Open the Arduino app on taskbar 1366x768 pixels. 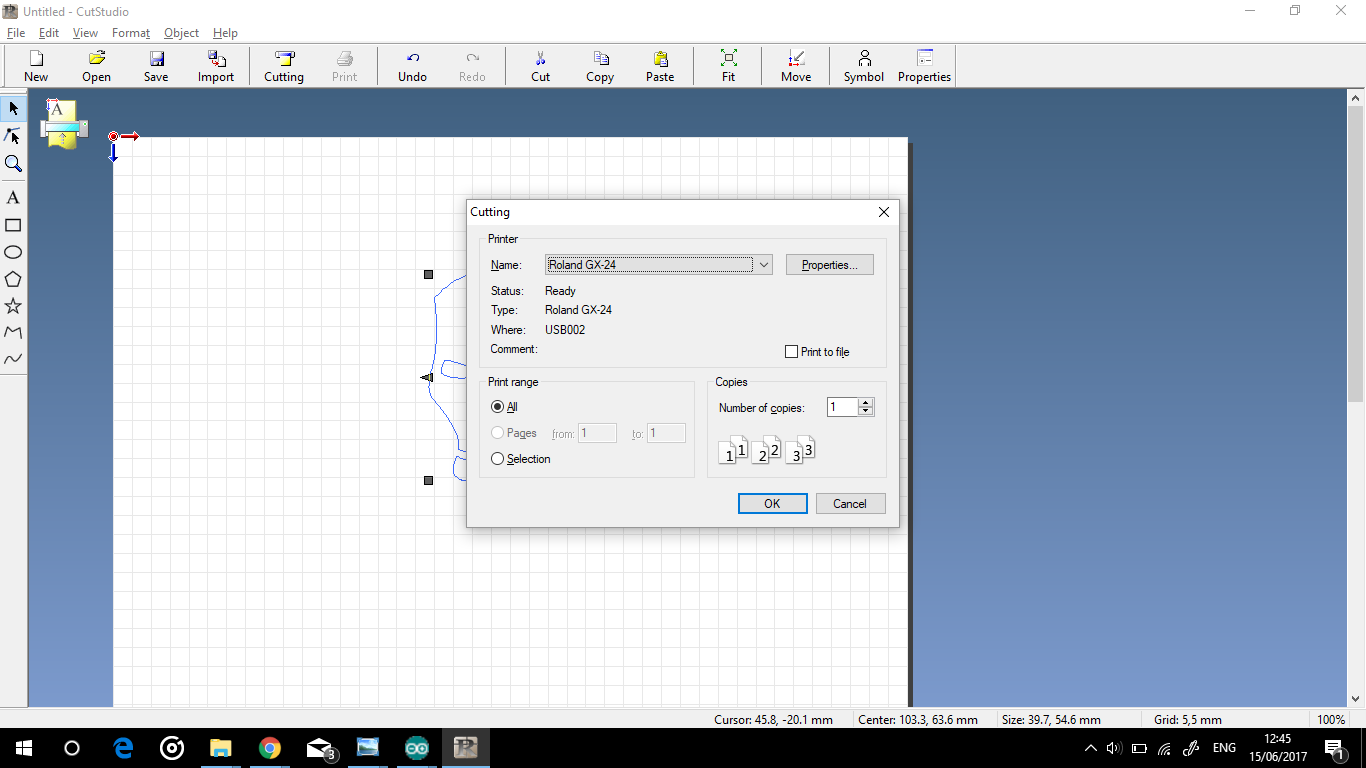pyautogui.click(x=416, y=748)
